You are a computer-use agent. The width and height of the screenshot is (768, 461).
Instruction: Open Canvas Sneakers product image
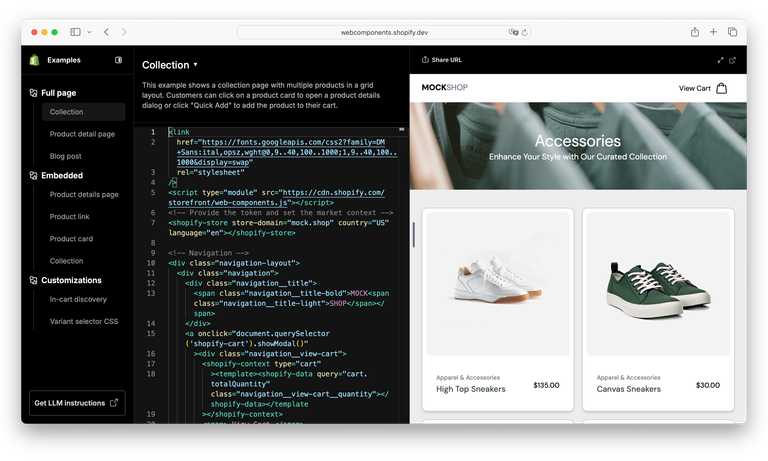pyautogui.click(x=658, y=284)
